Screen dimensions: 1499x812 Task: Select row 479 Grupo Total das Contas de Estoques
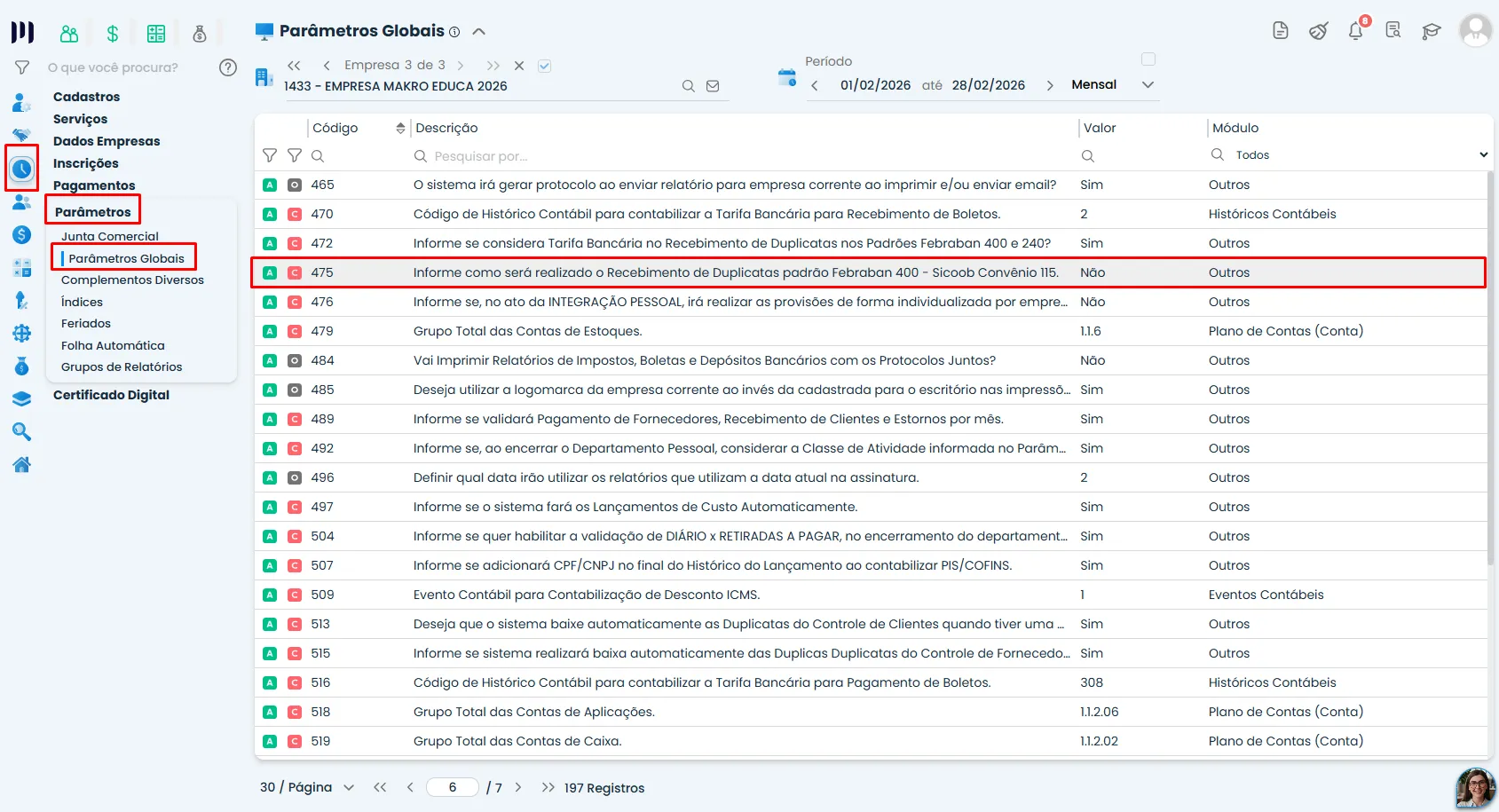871,331
